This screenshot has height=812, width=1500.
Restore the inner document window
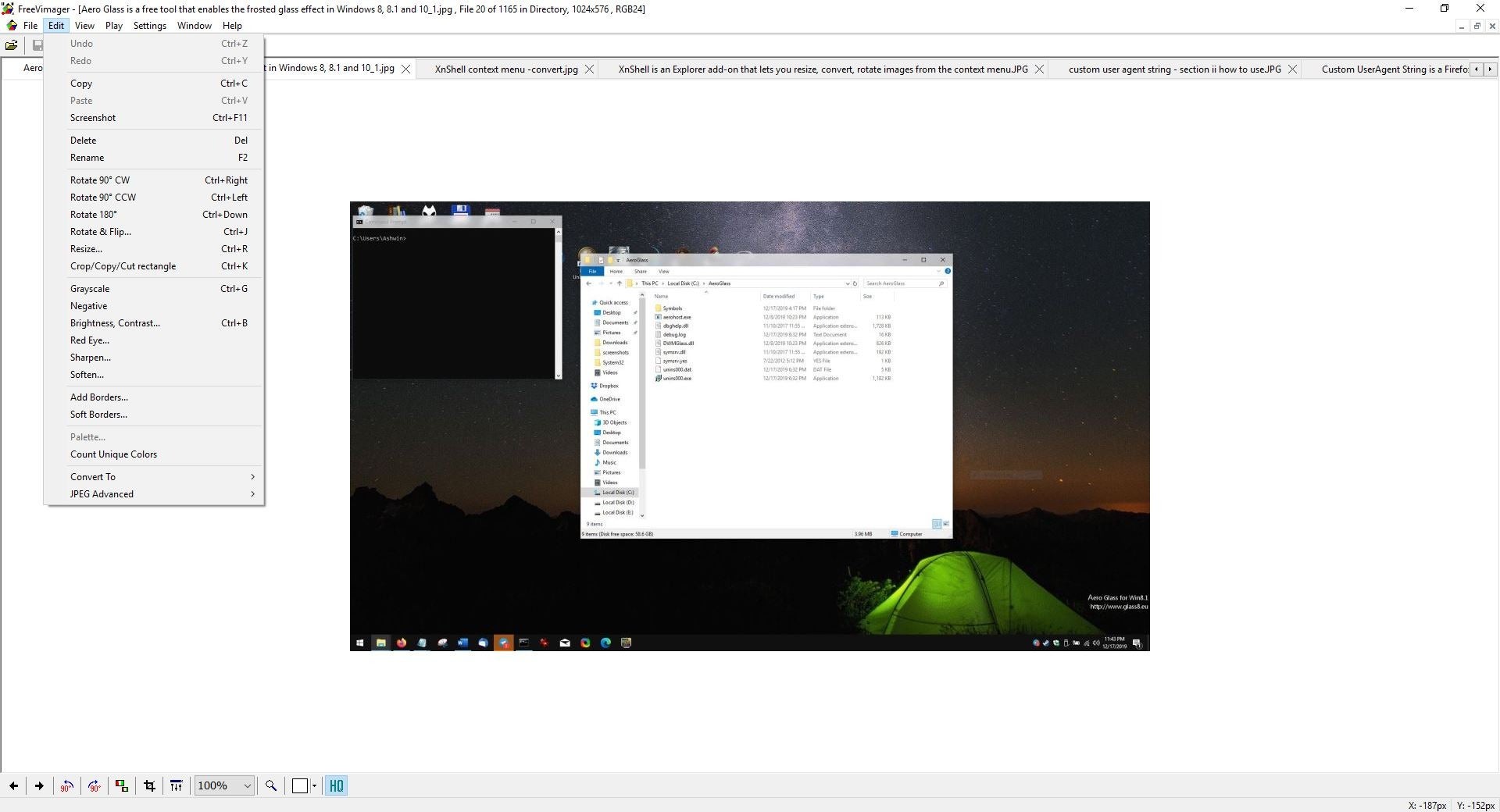click(1477, 26)
